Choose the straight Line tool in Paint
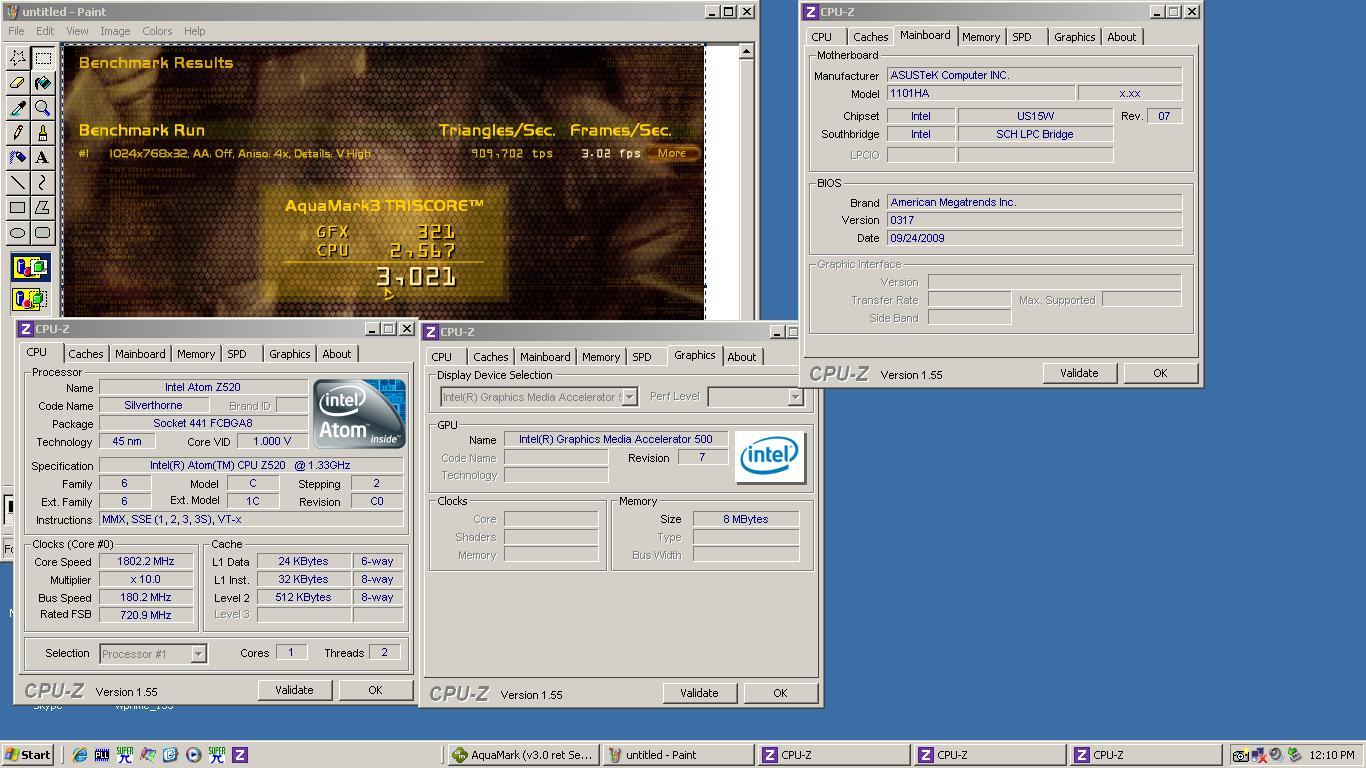Screen dimensions: 1366x768 (x=17, y=182)
